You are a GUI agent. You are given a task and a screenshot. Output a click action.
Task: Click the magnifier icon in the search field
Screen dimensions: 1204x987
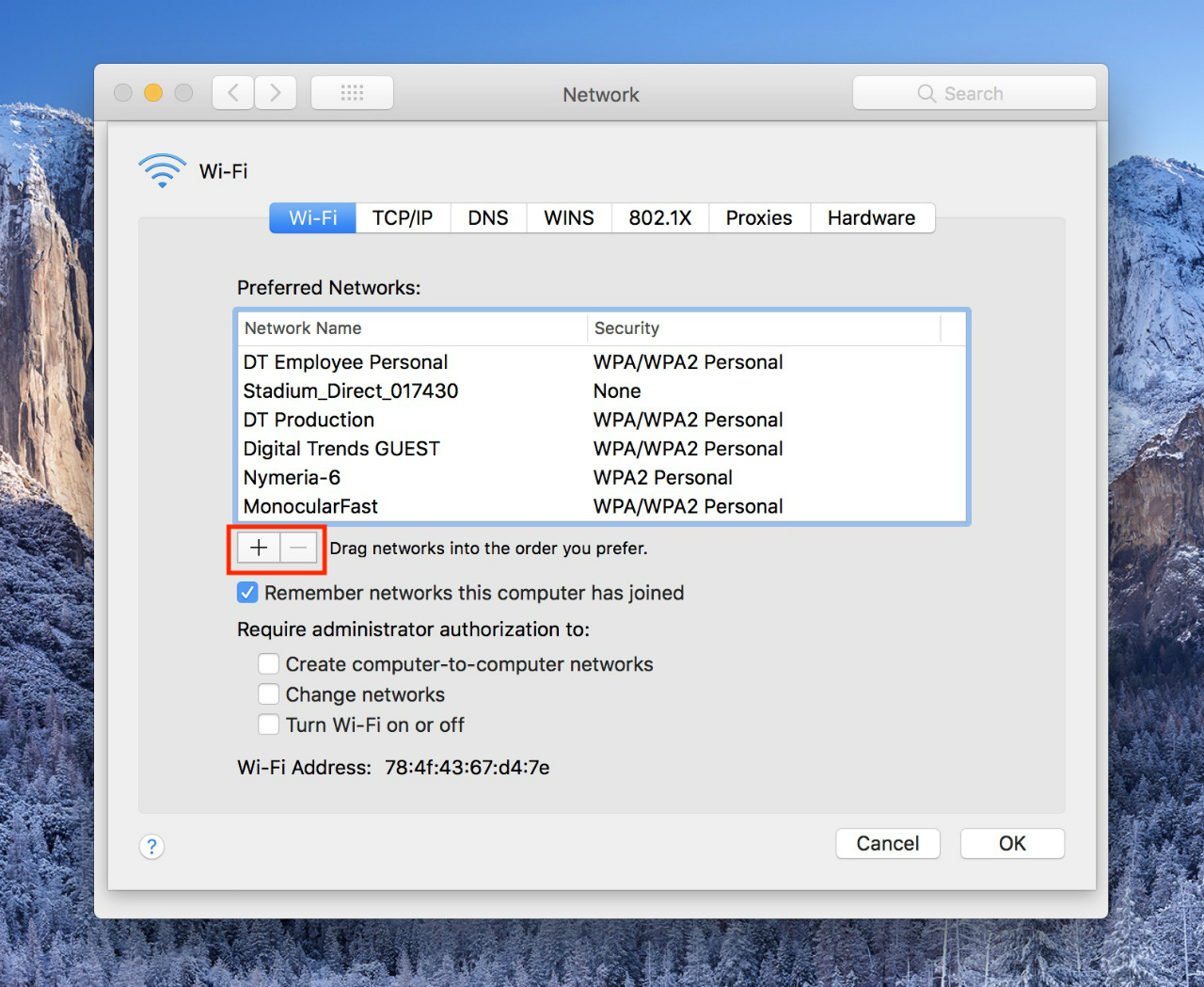click(927, 93)
